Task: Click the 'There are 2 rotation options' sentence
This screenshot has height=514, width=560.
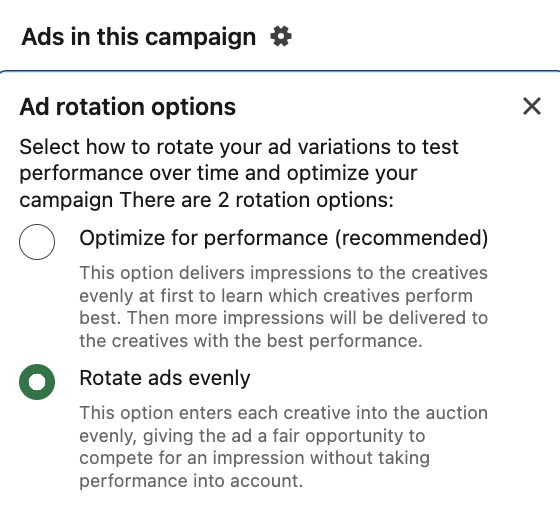Action: coord(256,200)
